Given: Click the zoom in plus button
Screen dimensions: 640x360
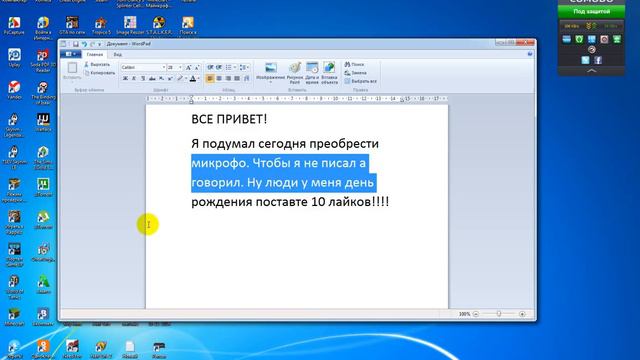Looking at the screenshot, I should pyautogui.click(x=522, y=314).
